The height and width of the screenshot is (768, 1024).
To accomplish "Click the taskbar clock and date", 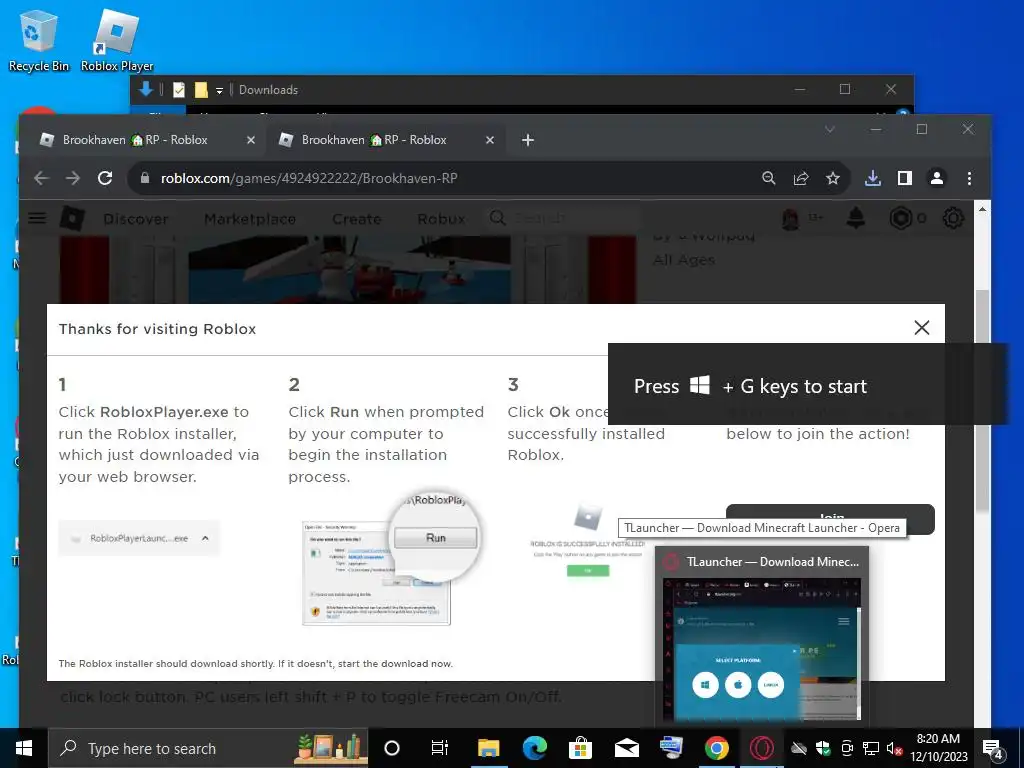I will click(x=938, y=748).
